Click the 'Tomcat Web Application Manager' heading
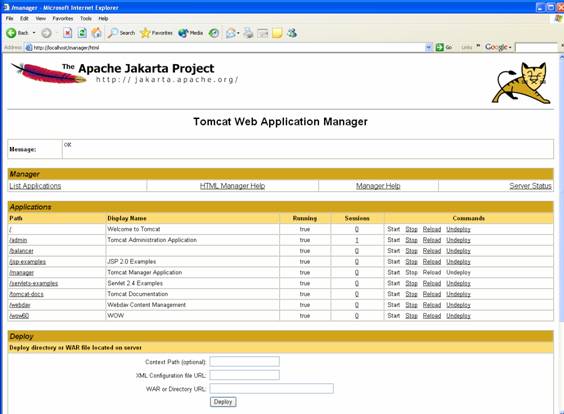Image resolution: width=564 pixels, height=414 pixels. coord(281,122)
